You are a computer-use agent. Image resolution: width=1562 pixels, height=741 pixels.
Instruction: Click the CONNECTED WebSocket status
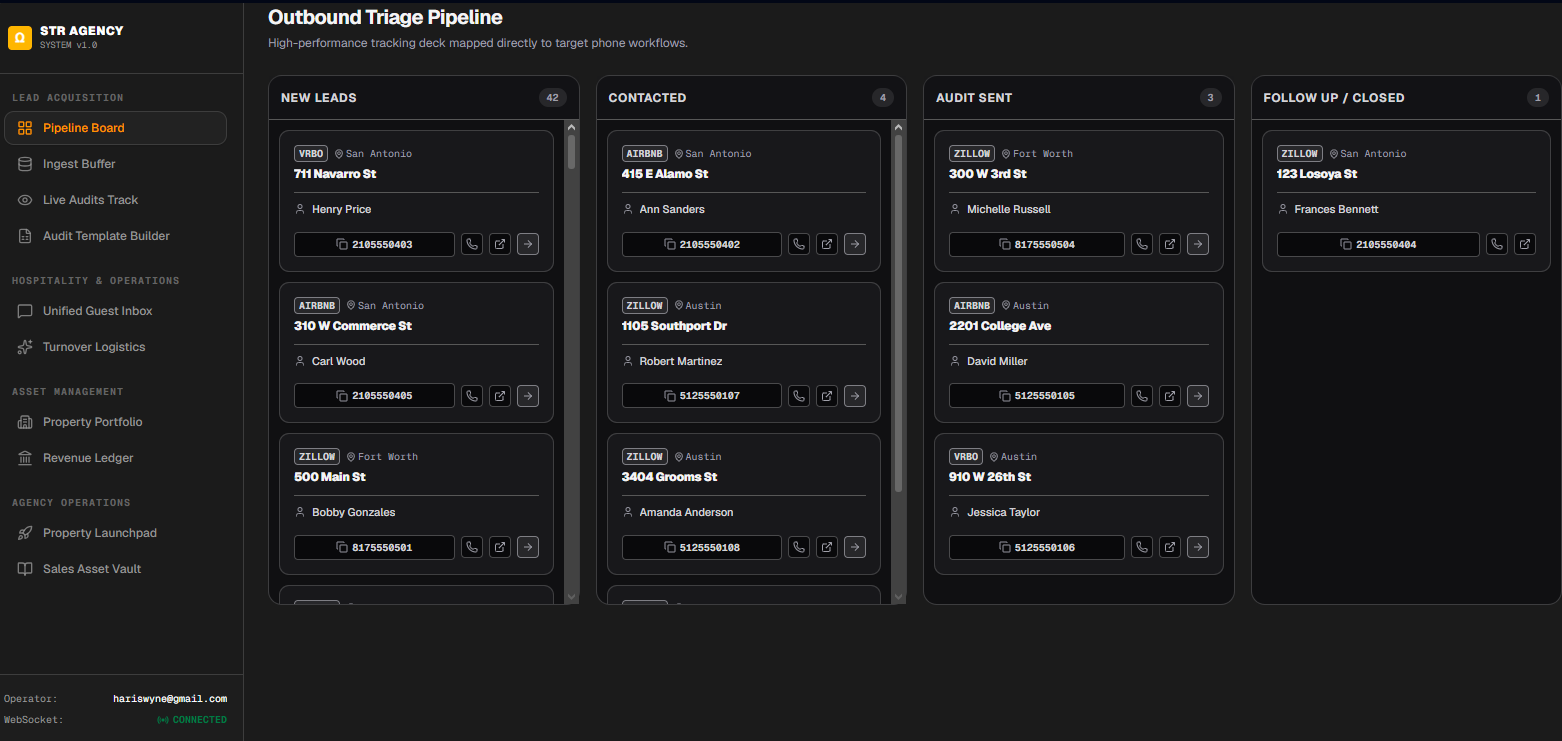coord(192,720)
